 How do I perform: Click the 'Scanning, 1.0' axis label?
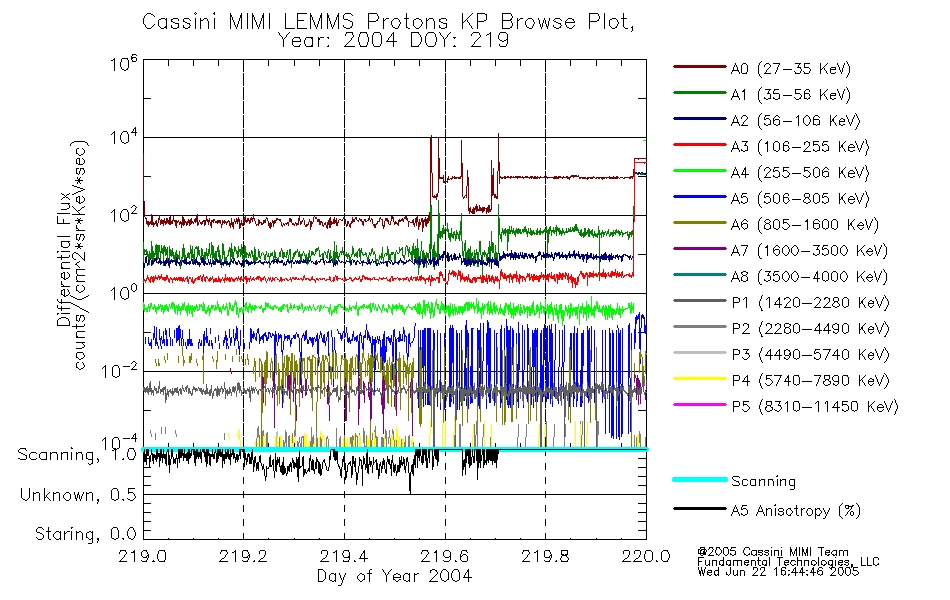77,455
